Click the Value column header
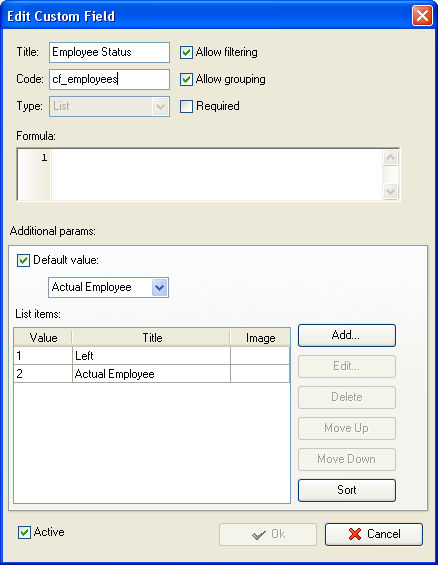Image resolution: width=438 pixels, height=565 pixels. (x=43, y=338)
